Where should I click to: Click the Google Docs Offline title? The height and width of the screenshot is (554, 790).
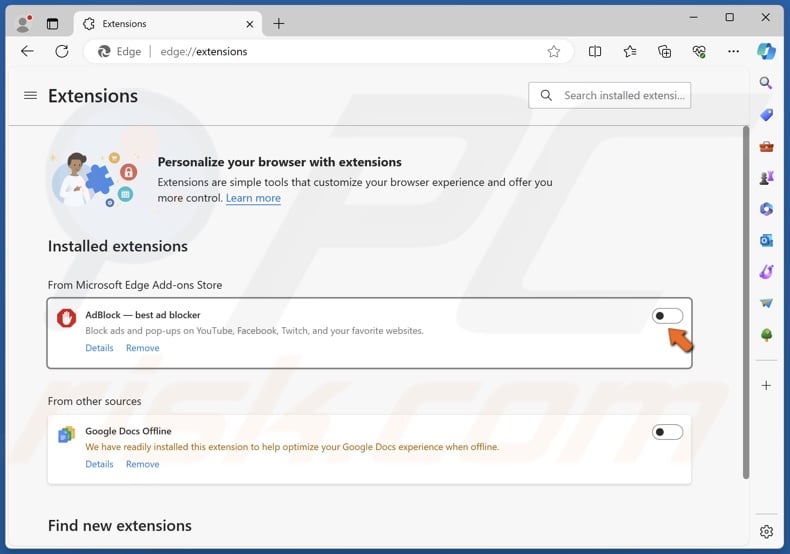[128, 431]
